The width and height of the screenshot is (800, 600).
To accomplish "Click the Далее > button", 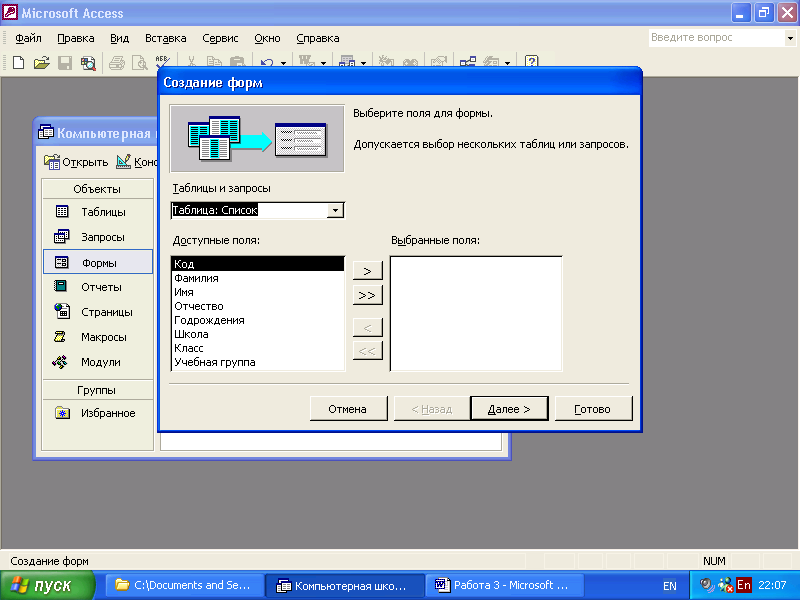I will pyautogui.click(x=509, y=409).
